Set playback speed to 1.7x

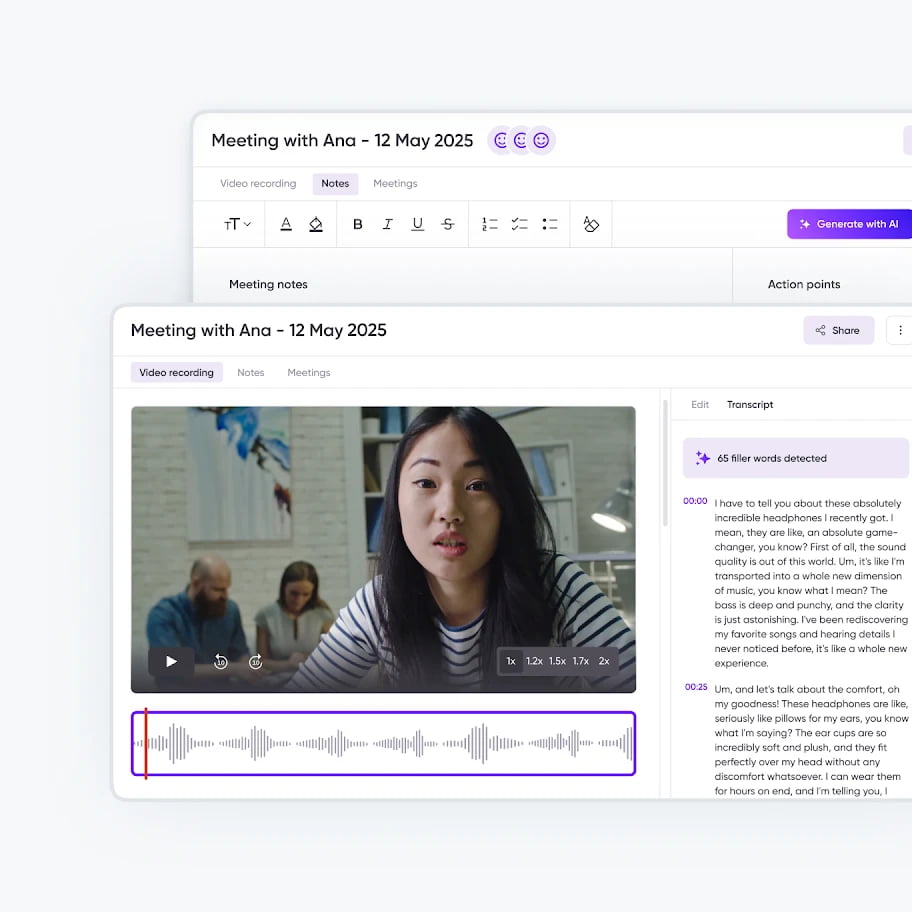(x=580, y=661)
